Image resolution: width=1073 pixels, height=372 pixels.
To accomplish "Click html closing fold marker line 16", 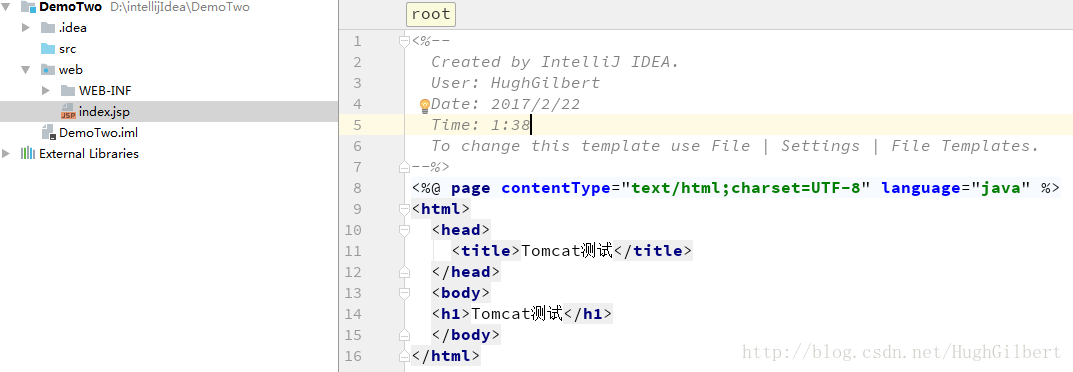I will point(404,356).
